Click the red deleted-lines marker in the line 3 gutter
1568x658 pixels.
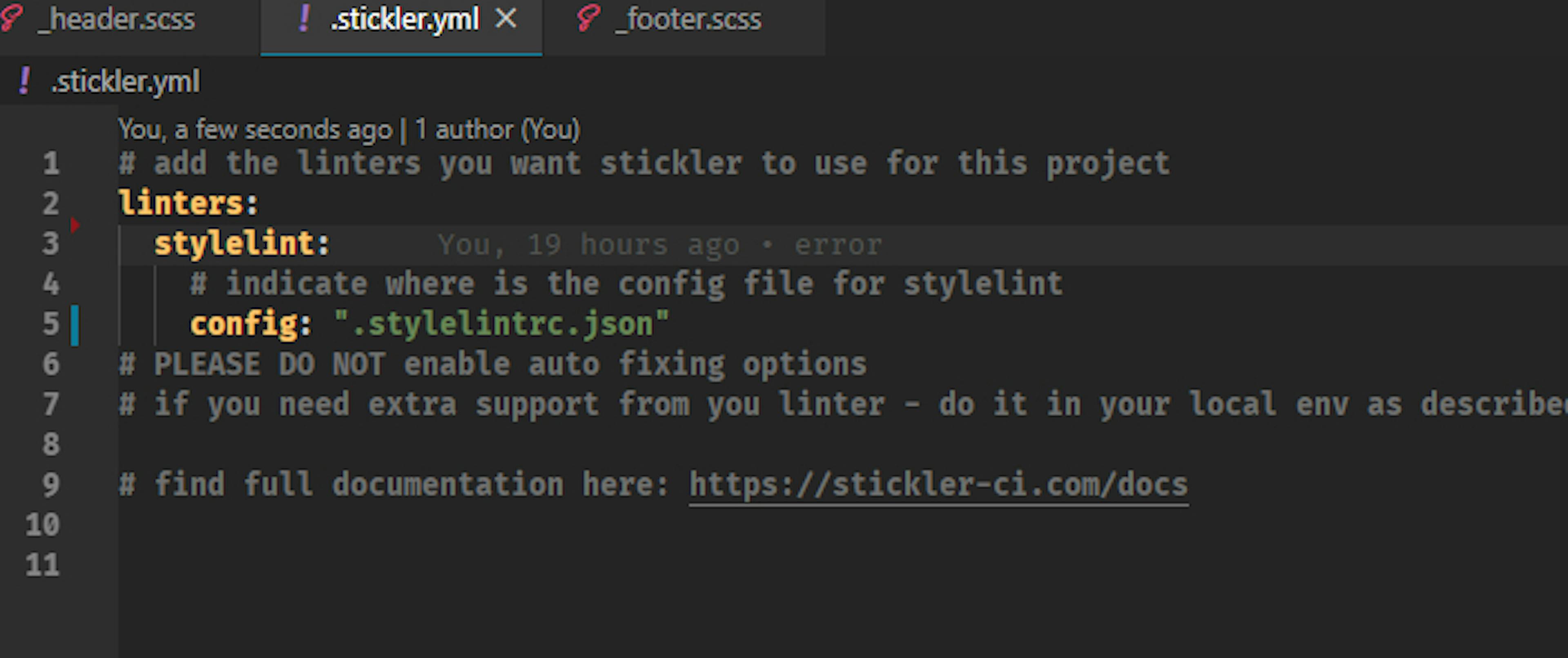pos(75,225)
